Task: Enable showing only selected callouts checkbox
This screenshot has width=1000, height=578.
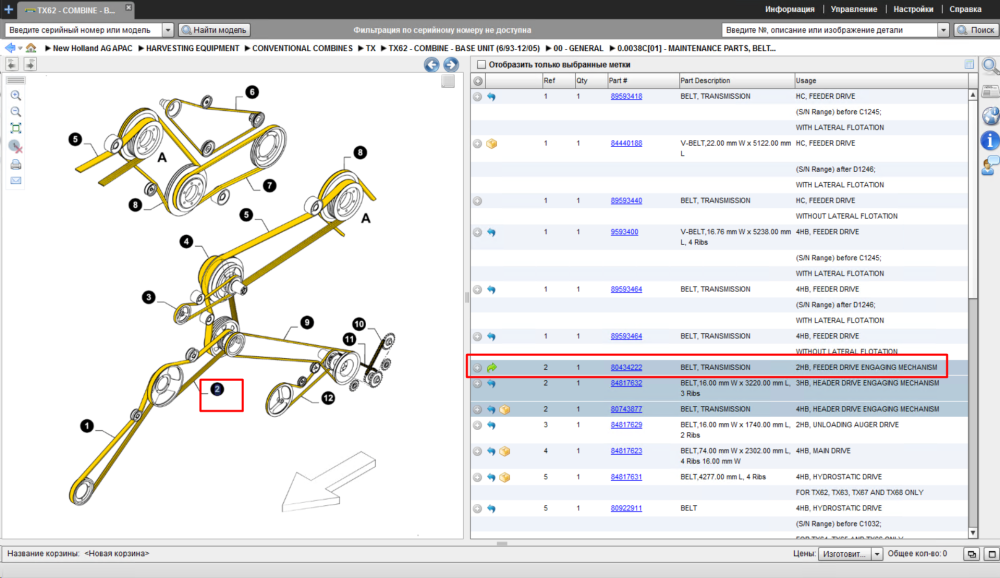Action: click(482, 64)
